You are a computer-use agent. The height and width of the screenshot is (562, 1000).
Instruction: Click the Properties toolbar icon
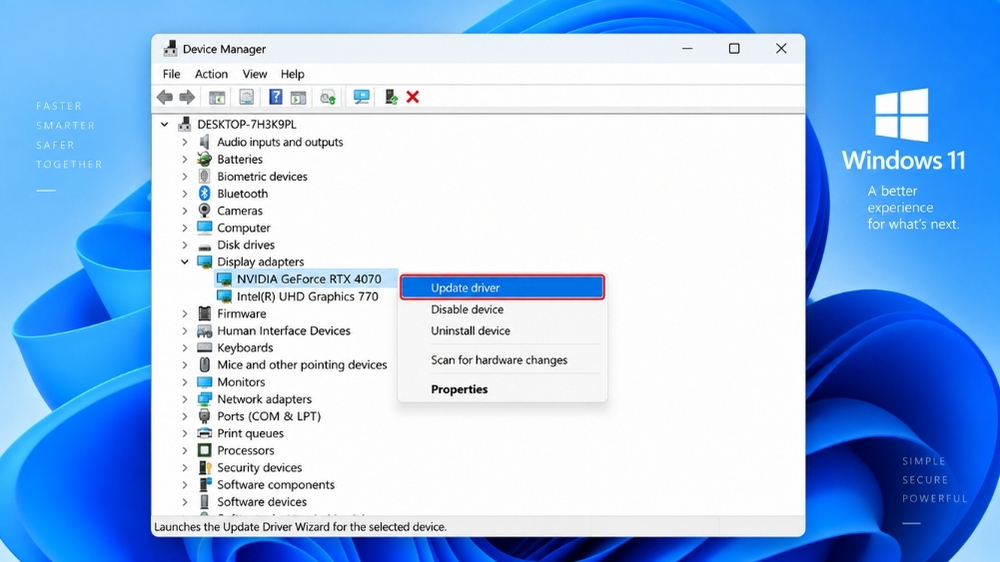pos(246,97)
